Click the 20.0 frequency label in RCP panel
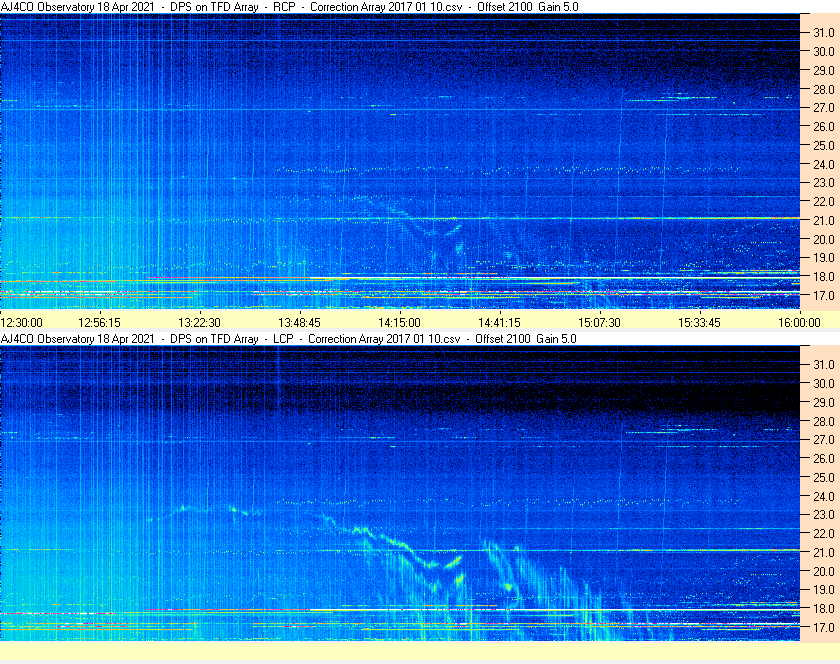This screenshot has height=664, width=840. 824,239
